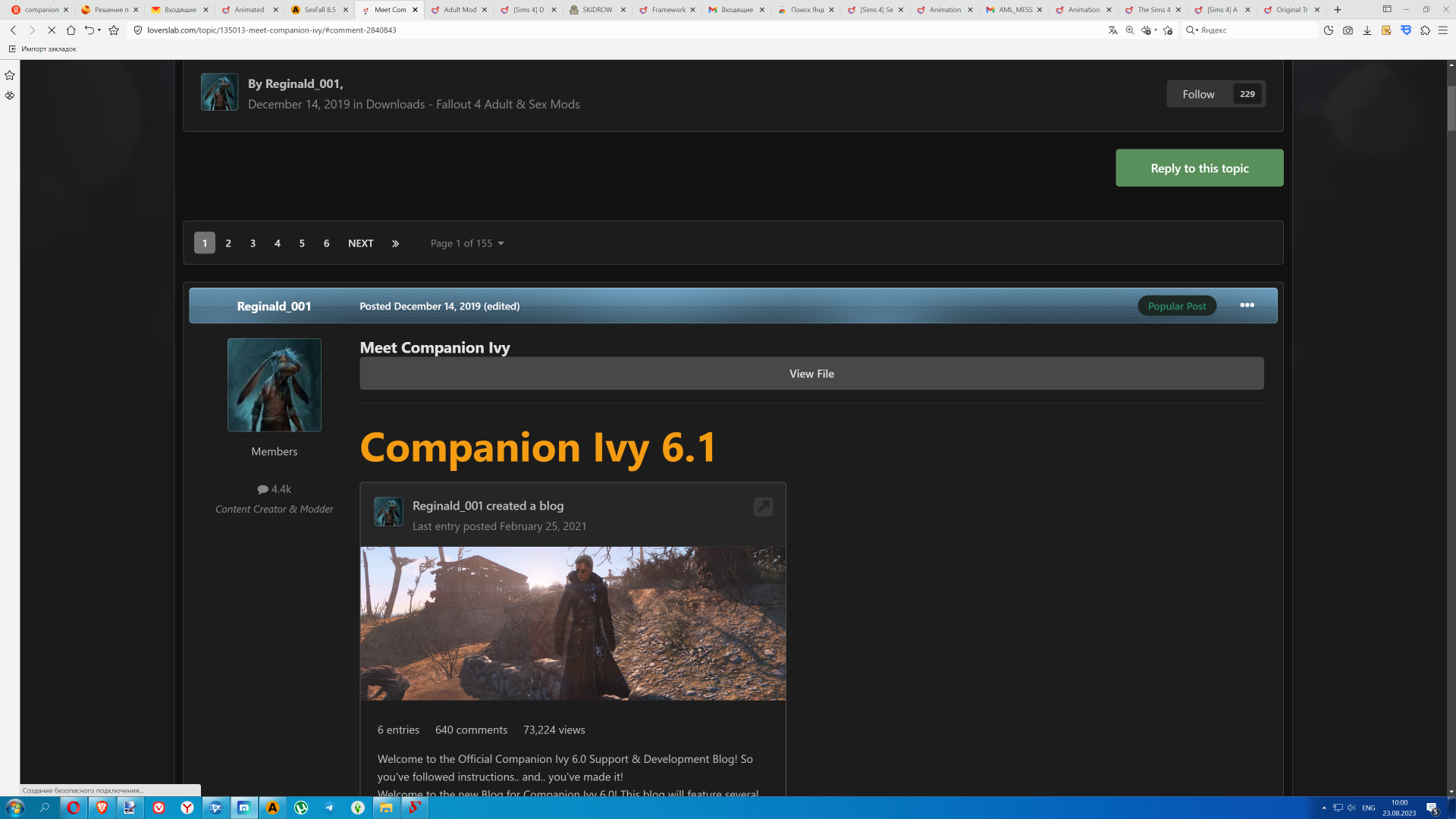This screenshot has height=819, width=1456.
Task: Click the View File button
Action: pyautogui.click(x=811, y=374)
